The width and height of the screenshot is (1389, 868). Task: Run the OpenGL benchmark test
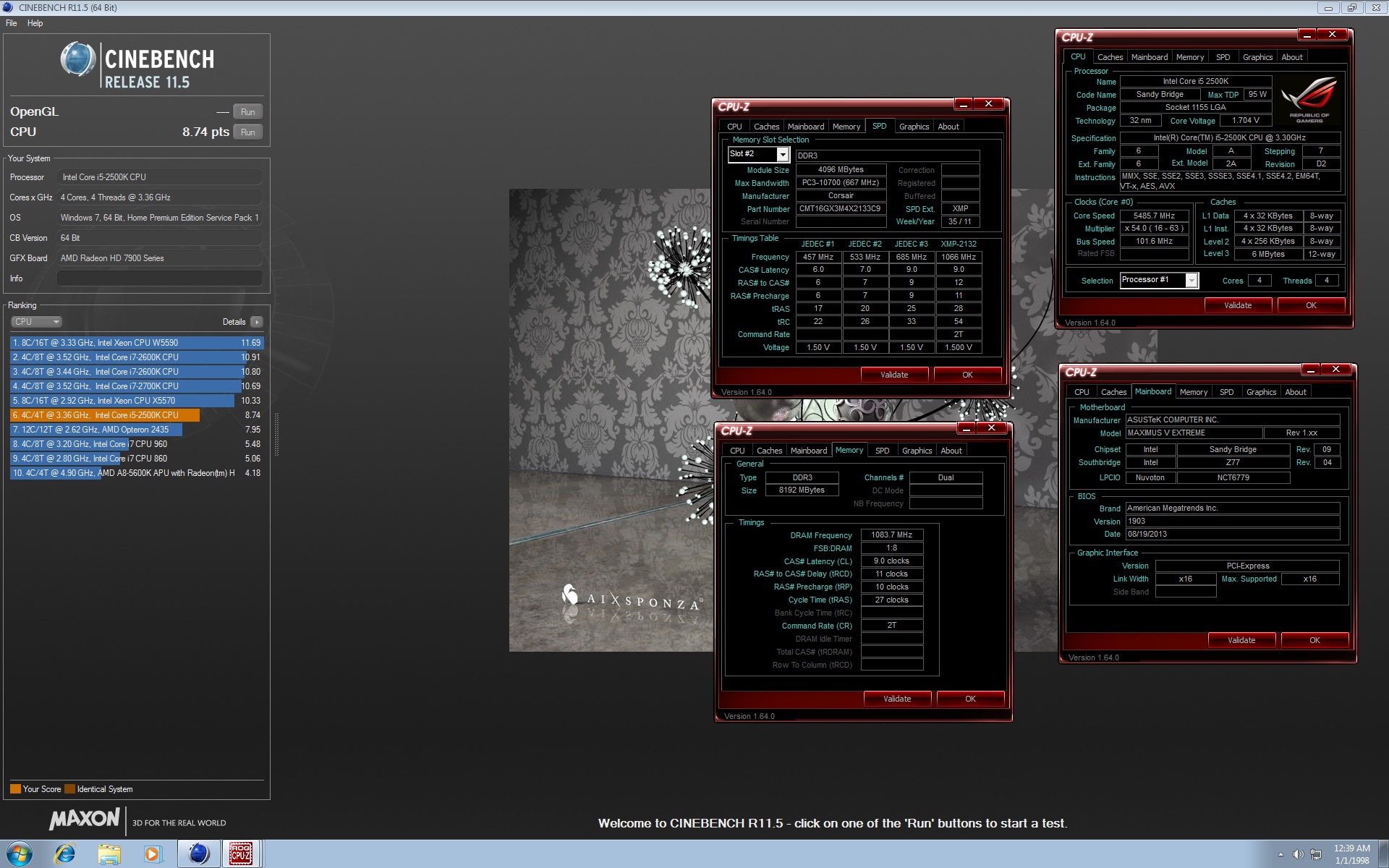pos(247,112)
